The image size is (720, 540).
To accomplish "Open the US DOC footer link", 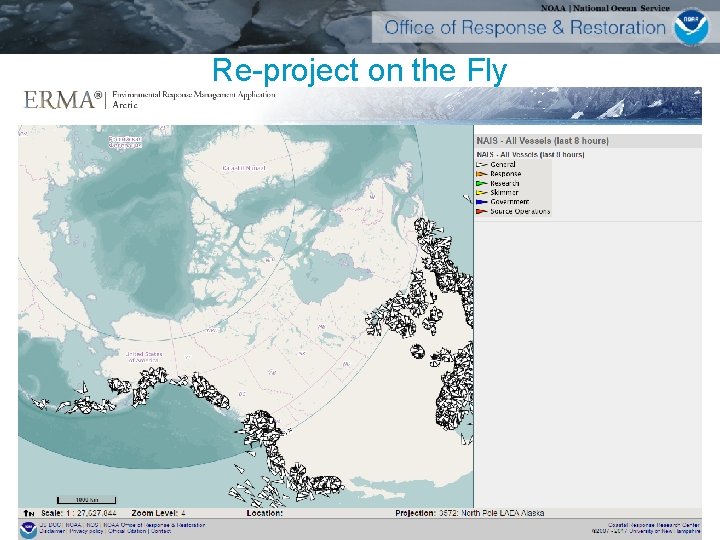I will tap(50, 525).
